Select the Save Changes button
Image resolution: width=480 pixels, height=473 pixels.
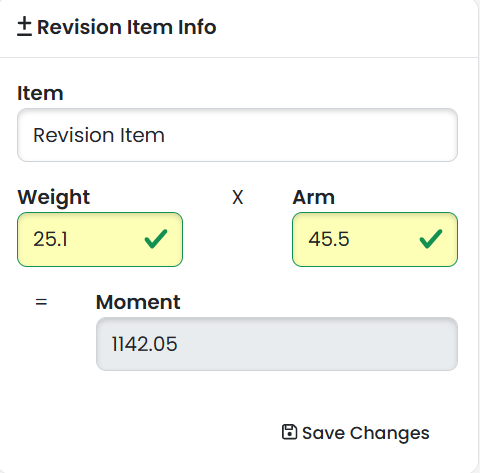point(356,433)
